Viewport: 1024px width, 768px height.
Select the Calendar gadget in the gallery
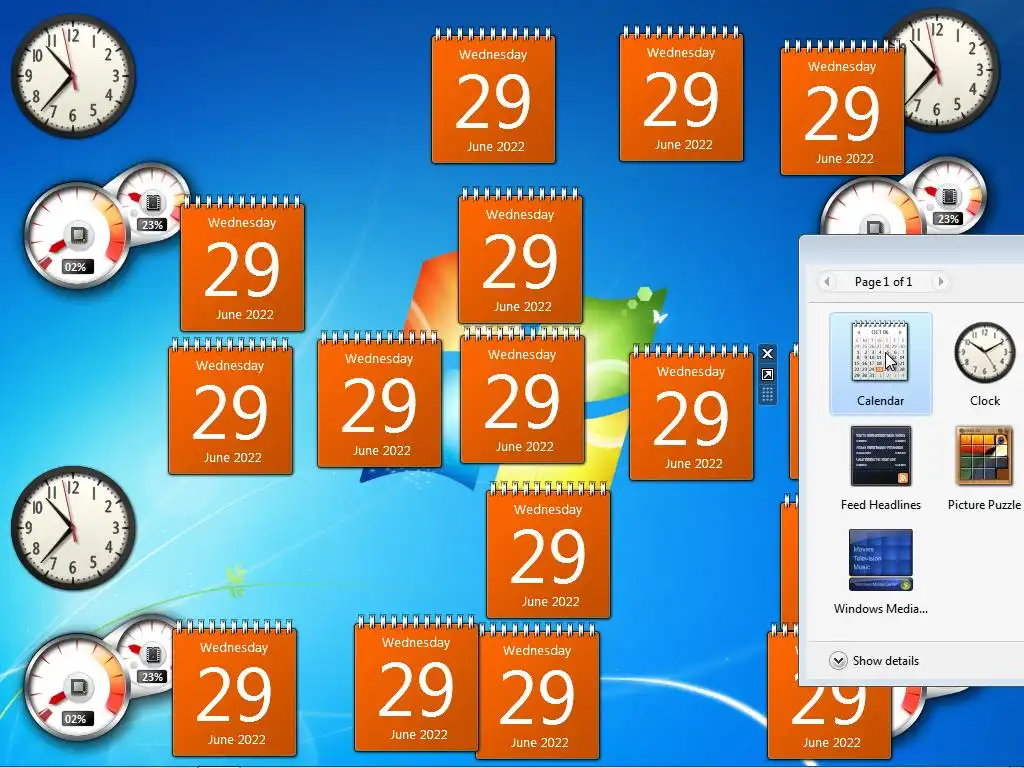pyautogui.click(x=880, y=363)
